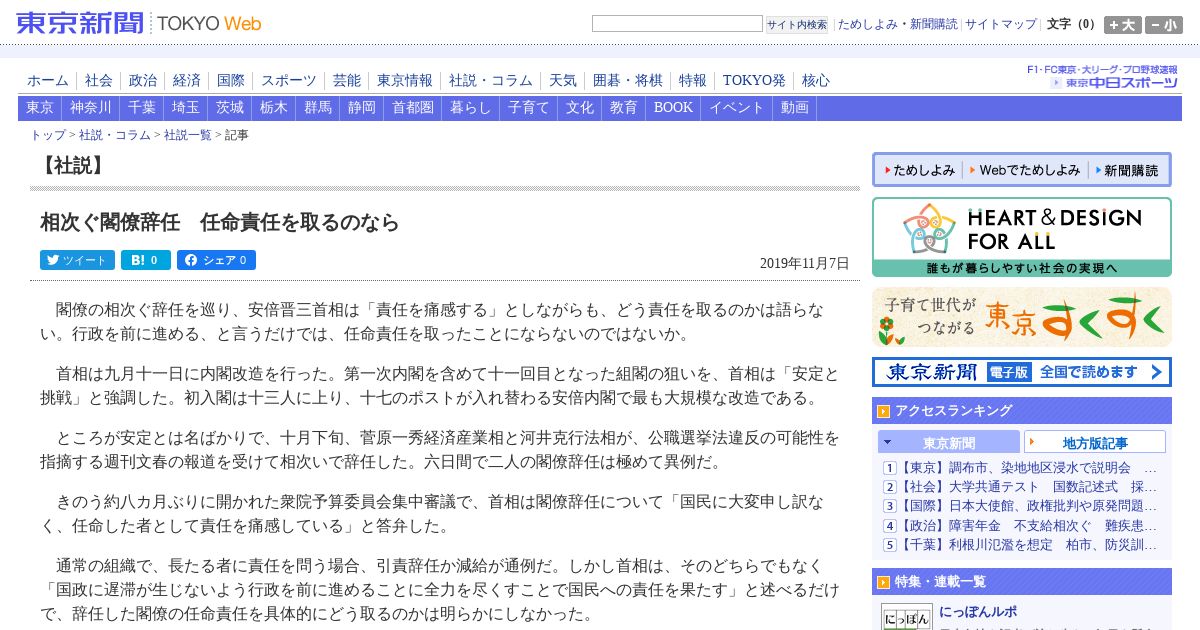Screen dimensions: 1200x630
Task: Click the サイト内検索 search button
Action: (797, 24)
